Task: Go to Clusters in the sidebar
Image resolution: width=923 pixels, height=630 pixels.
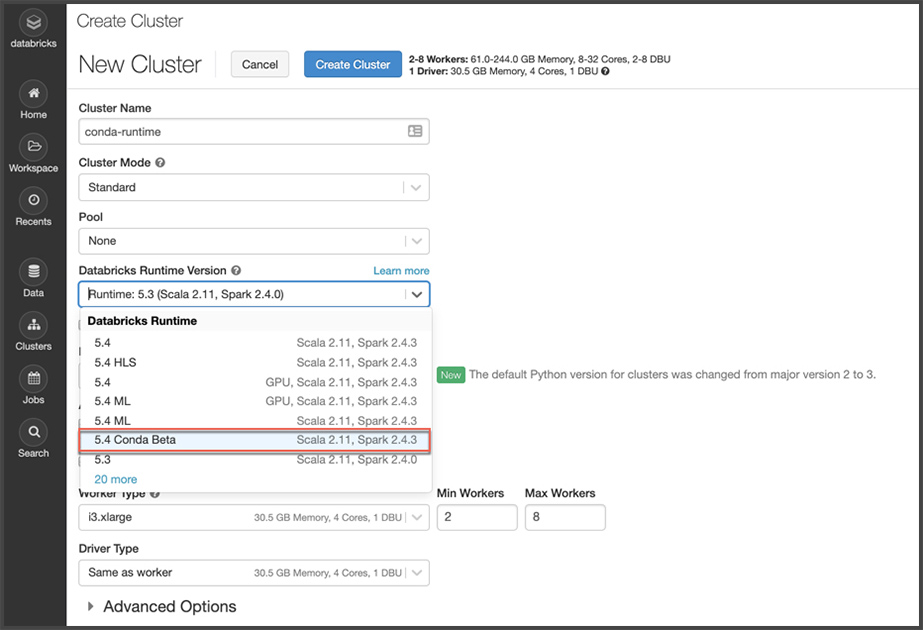Action: click(x=33, y=325)
